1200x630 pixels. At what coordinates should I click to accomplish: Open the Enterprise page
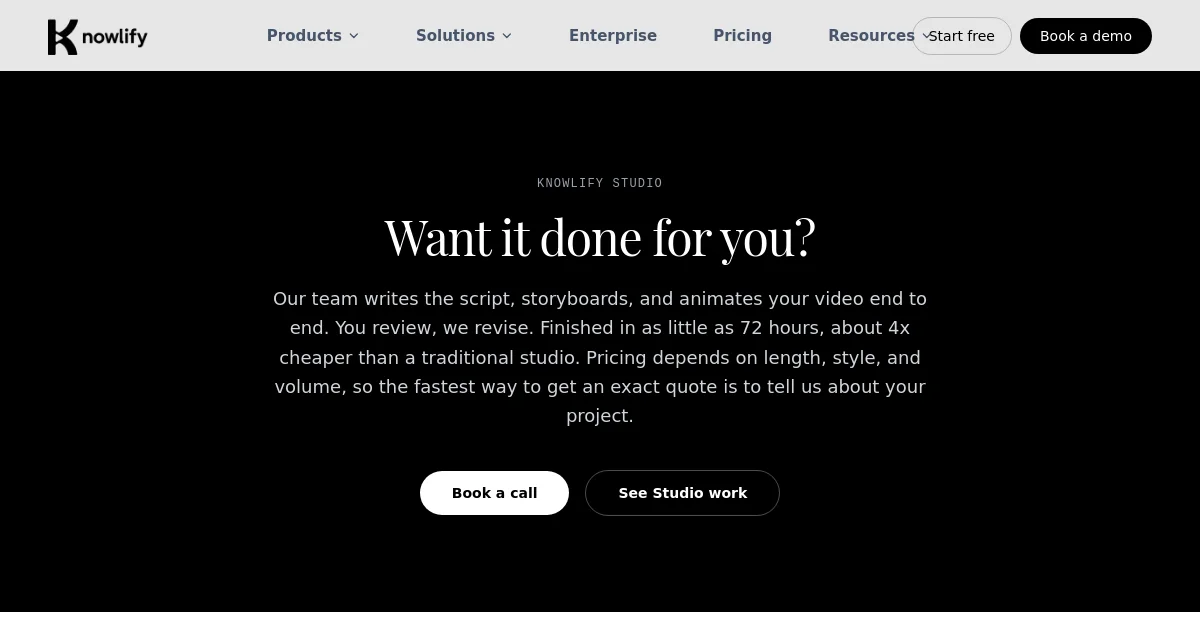pyautogui.click(x=613, y=36)
